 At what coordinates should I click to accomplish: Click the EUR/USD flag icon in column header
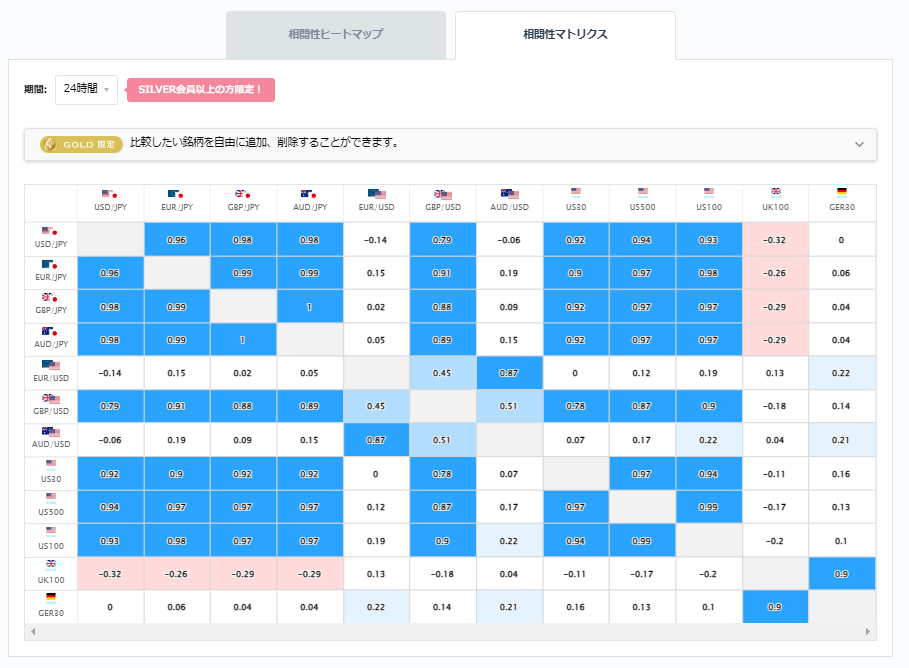pos(376,194)
